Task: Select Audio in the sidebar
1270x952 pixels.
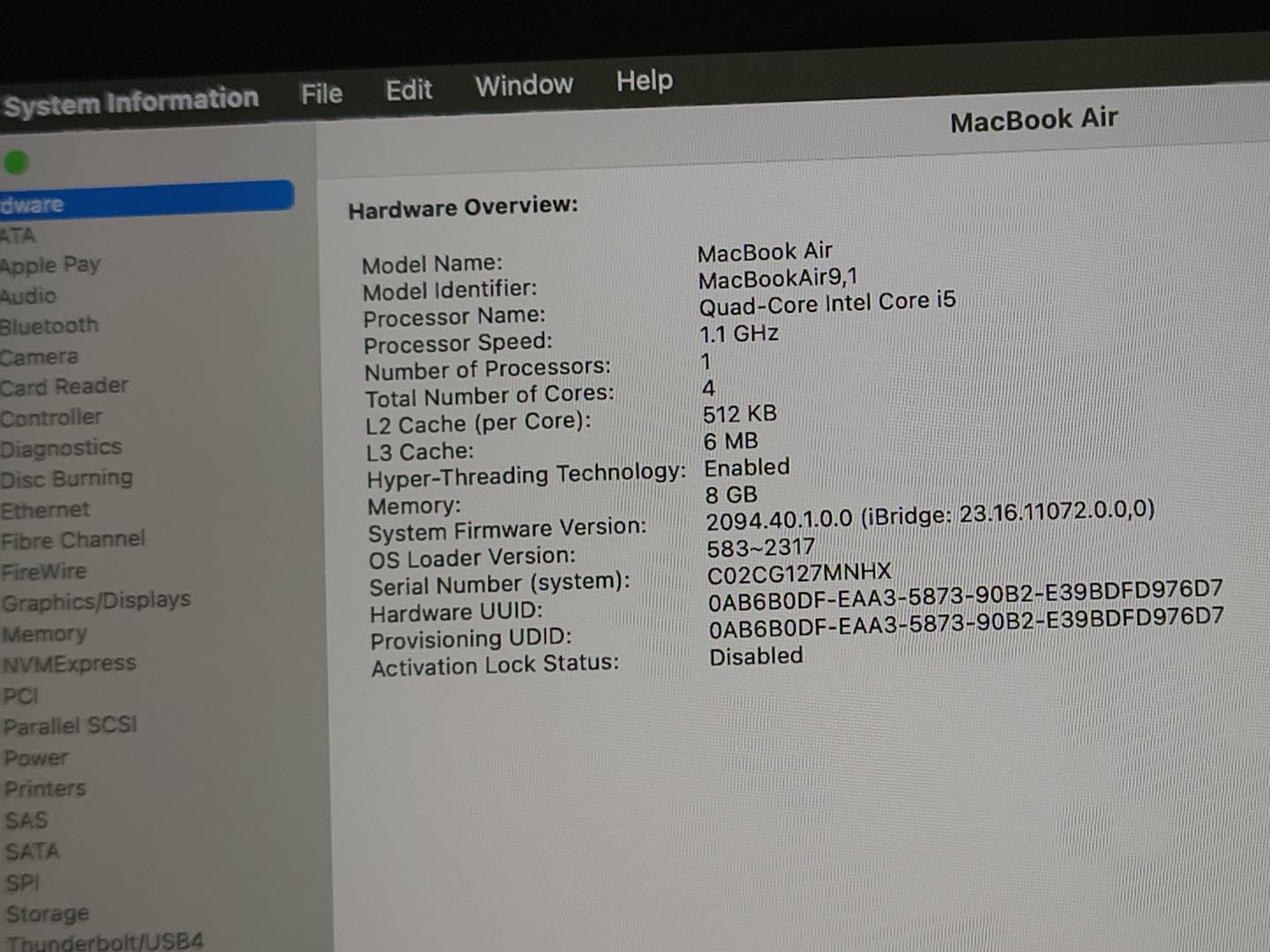Action: click(x=28, y=295)
